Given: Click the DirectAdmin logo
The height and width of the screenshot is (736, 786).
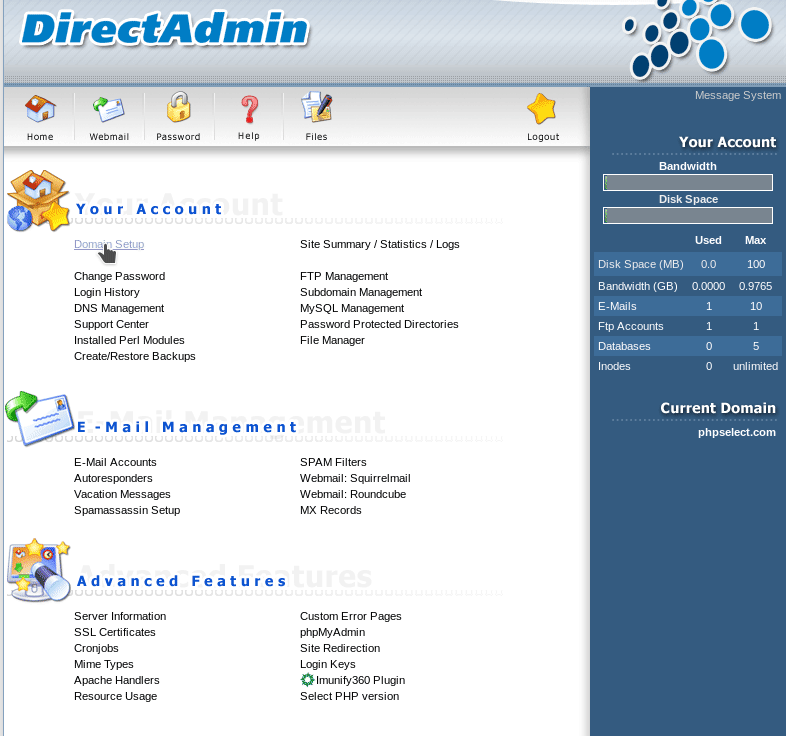Looking at the screenshot, I should coord(165,30).
